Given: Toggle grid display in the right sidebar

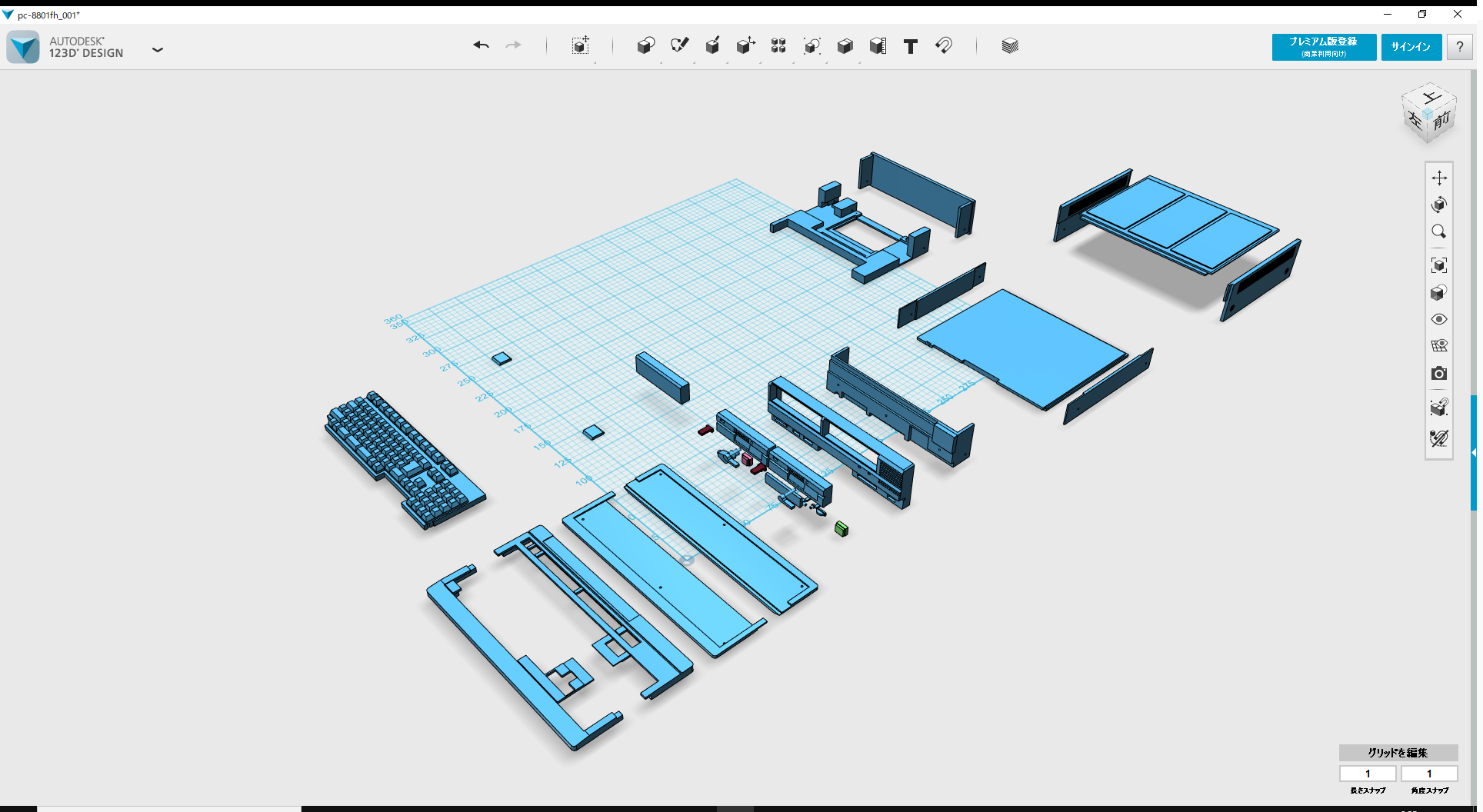Looking at the screenshot, I should (x=1440, y=346).
